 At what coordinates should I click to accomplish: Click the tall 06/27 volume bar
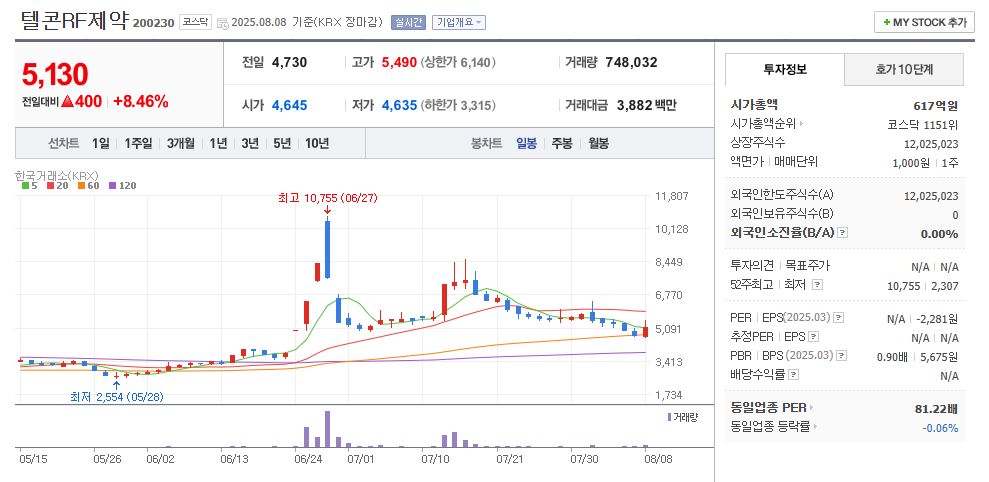(x=327, y=429)
